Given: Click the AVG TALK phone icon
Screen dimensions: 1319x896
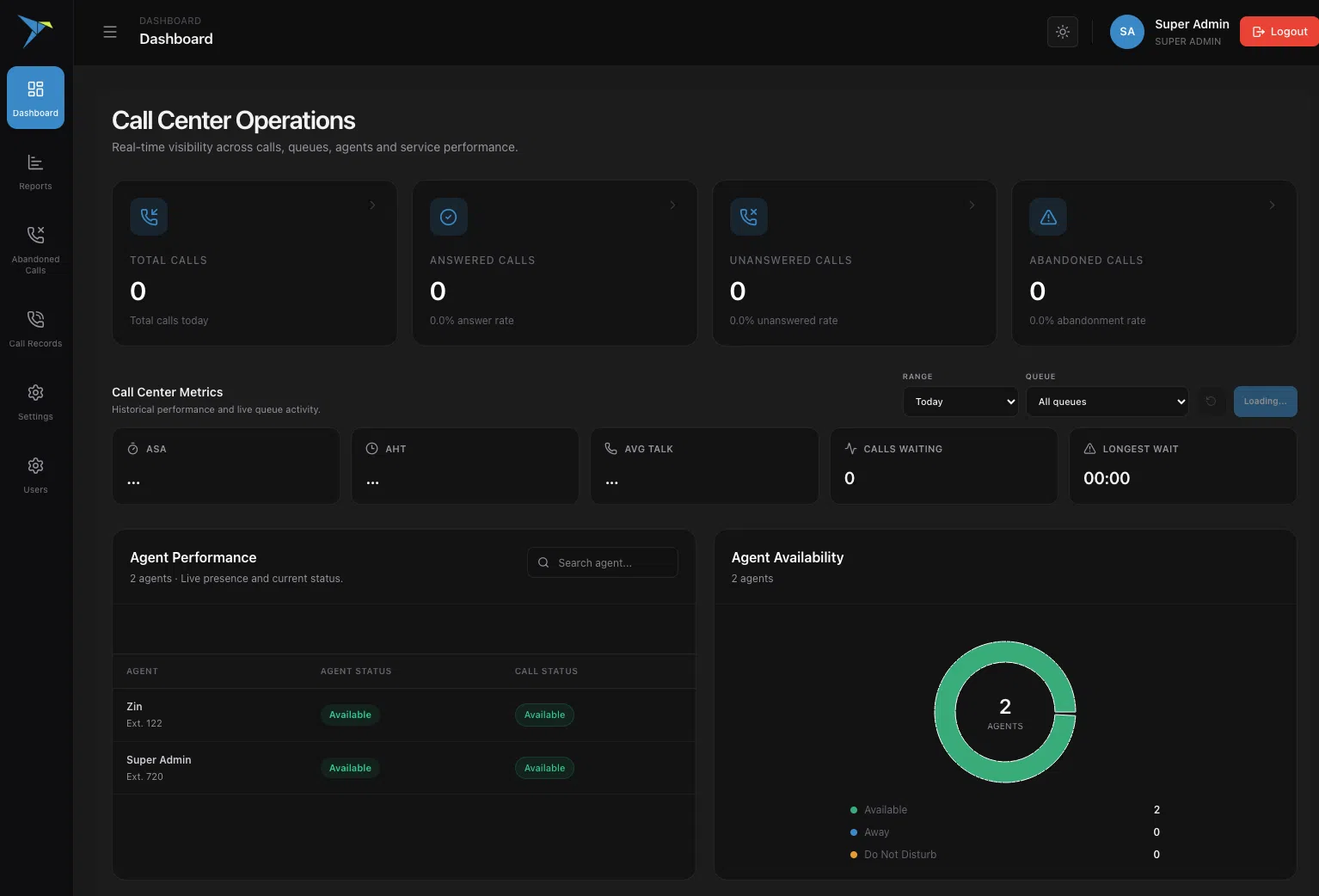Looking at the screenshot, I should coord(611,449).
